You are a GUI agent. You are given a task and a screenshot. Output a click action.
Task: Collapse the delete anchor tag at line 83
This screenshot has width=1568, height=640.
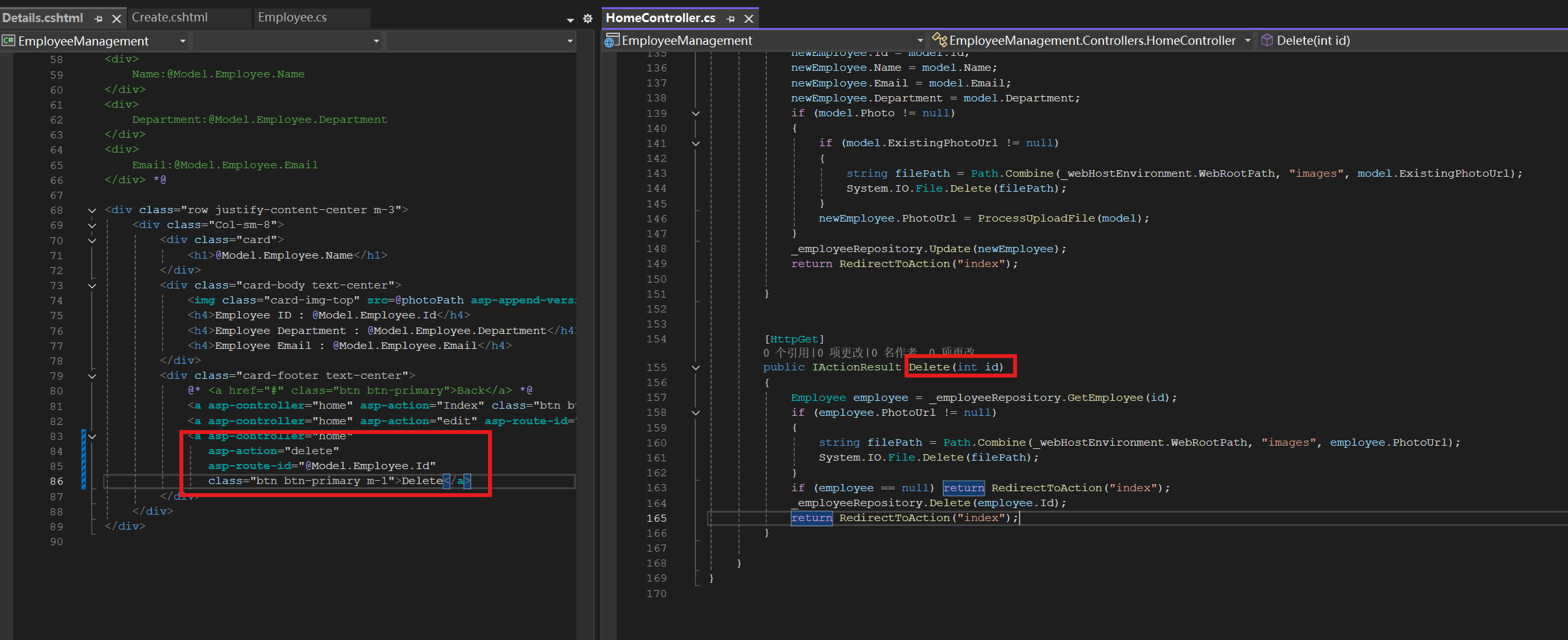[x=92, y=437]
